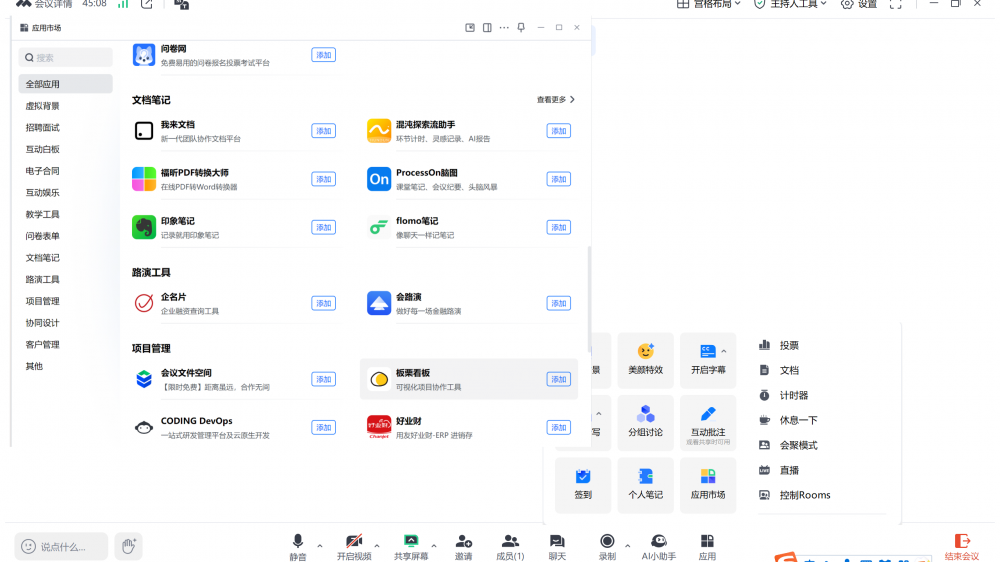Select the 会路演 app icon
Screen dimensions: 1000x562
coord(379,303)
